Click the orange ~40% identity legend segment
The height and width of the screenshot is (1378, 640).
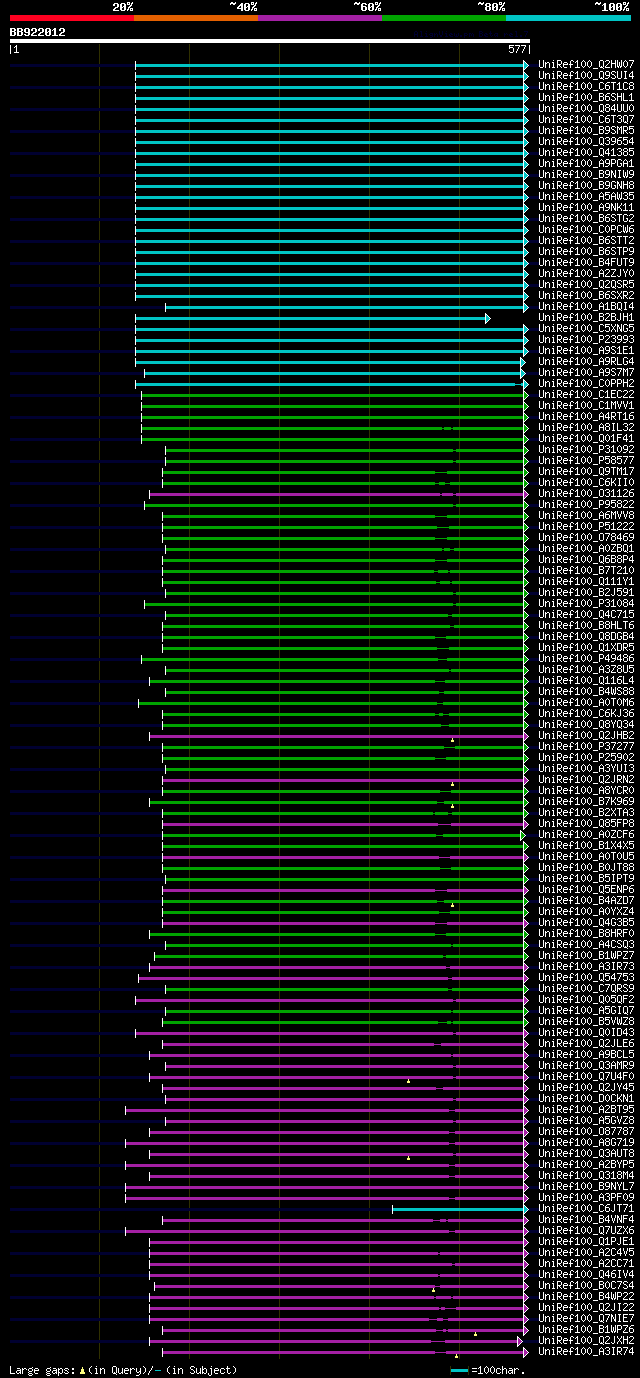[196, 17]
